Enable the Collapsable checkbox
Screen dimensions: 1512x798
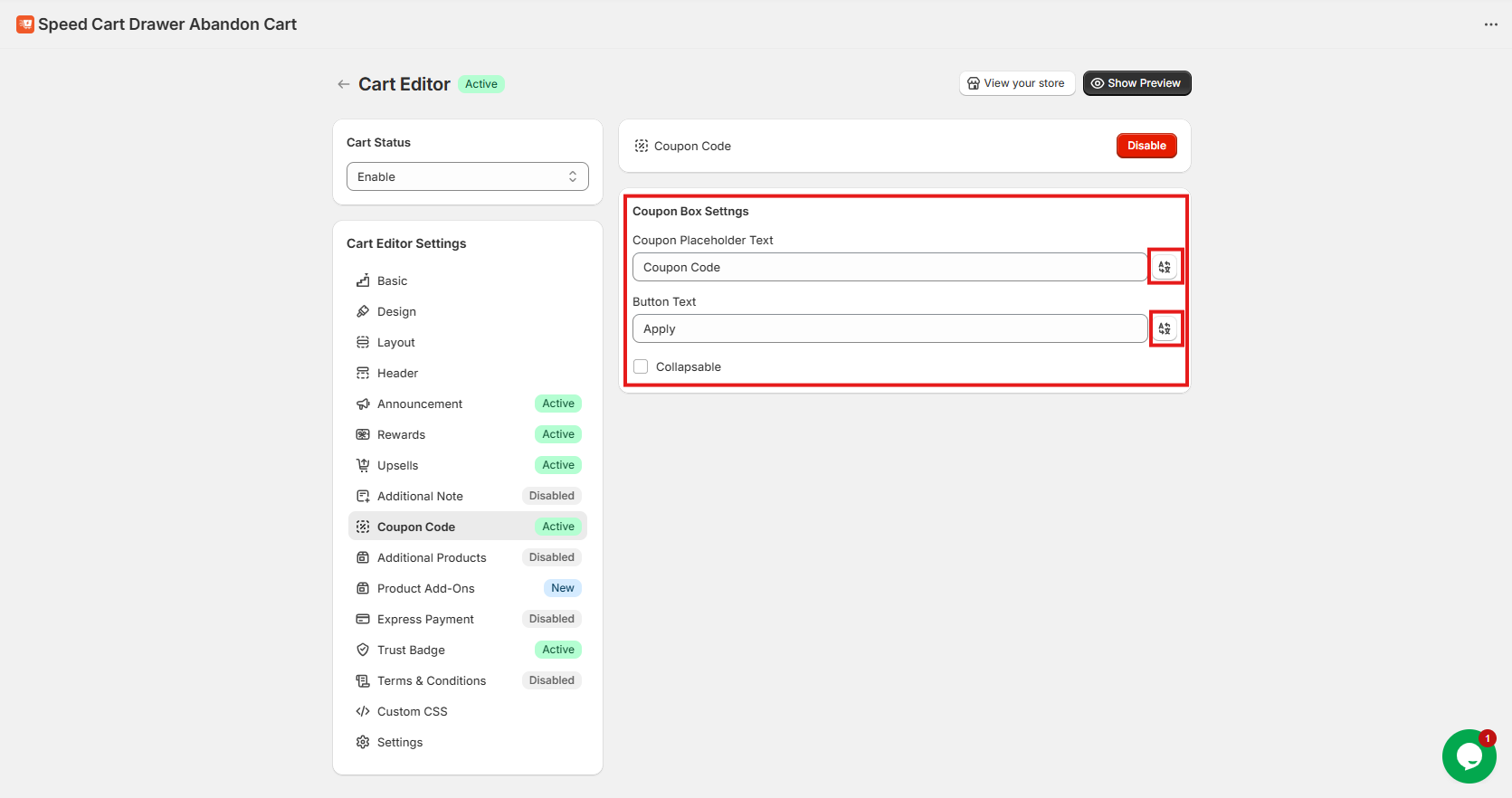[x=642, y=366]
